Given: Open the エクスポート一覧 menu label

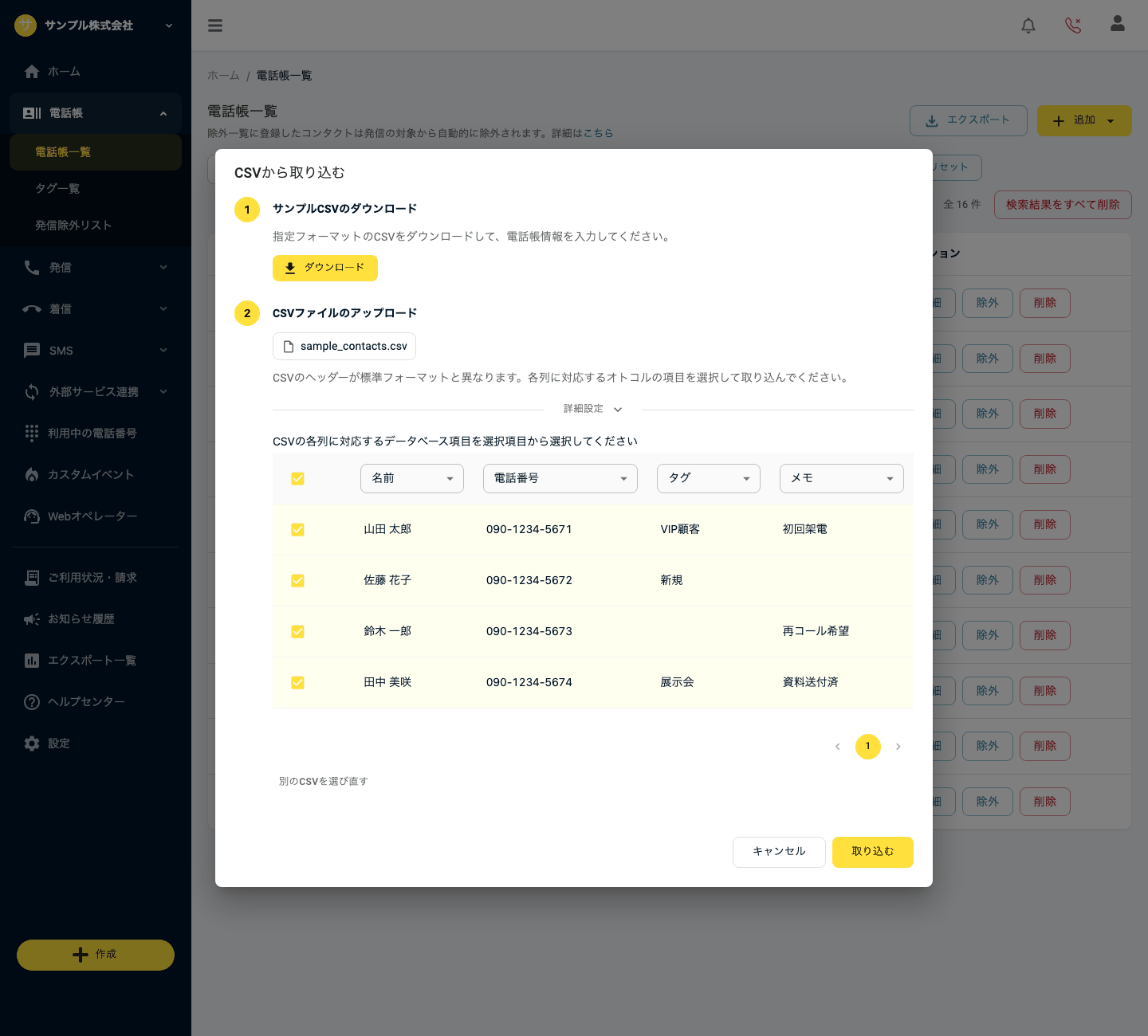Looking at the screenshot, I should [92, 661].
